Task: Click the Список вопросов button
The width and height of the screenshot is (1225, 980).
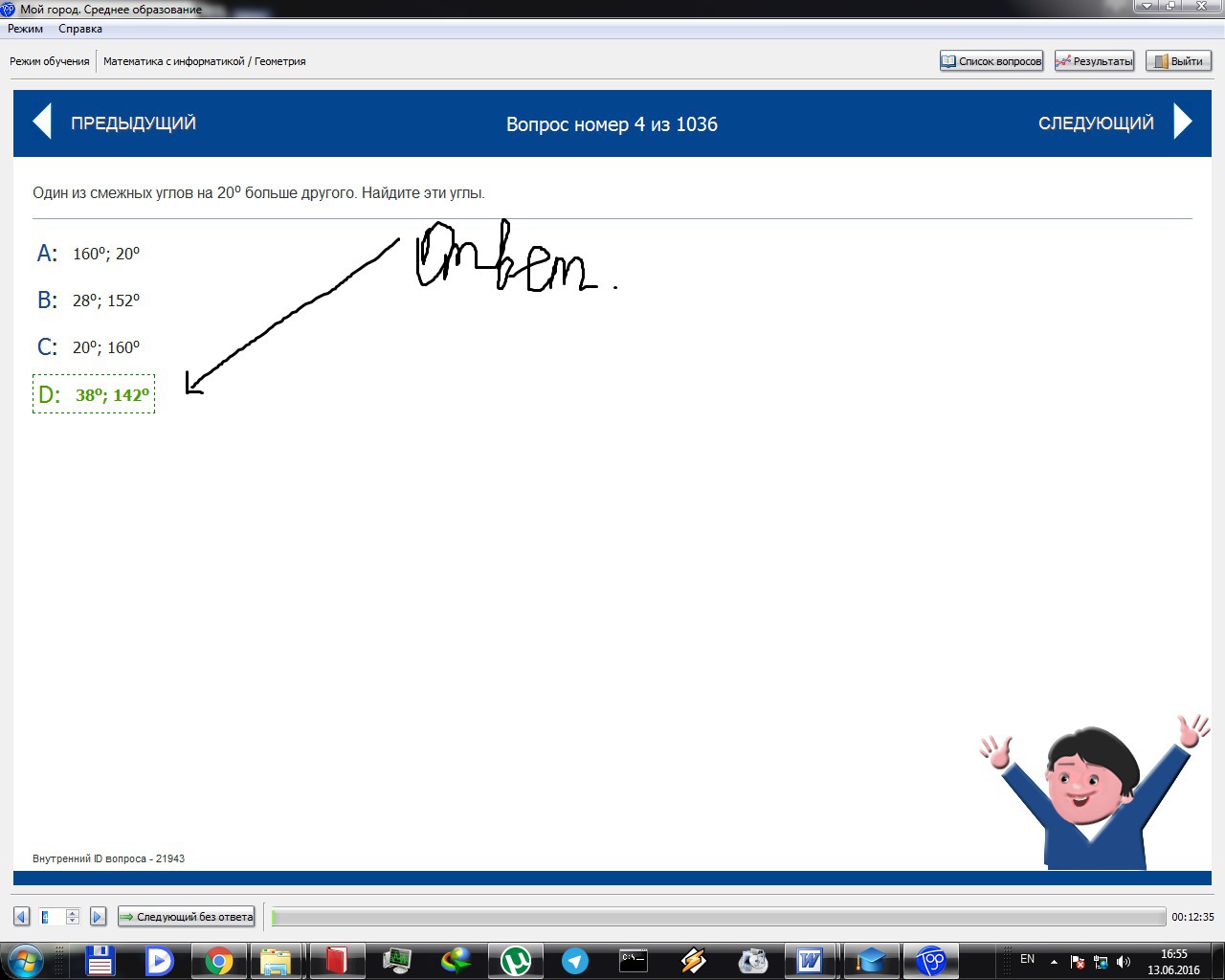Action: 991,61
